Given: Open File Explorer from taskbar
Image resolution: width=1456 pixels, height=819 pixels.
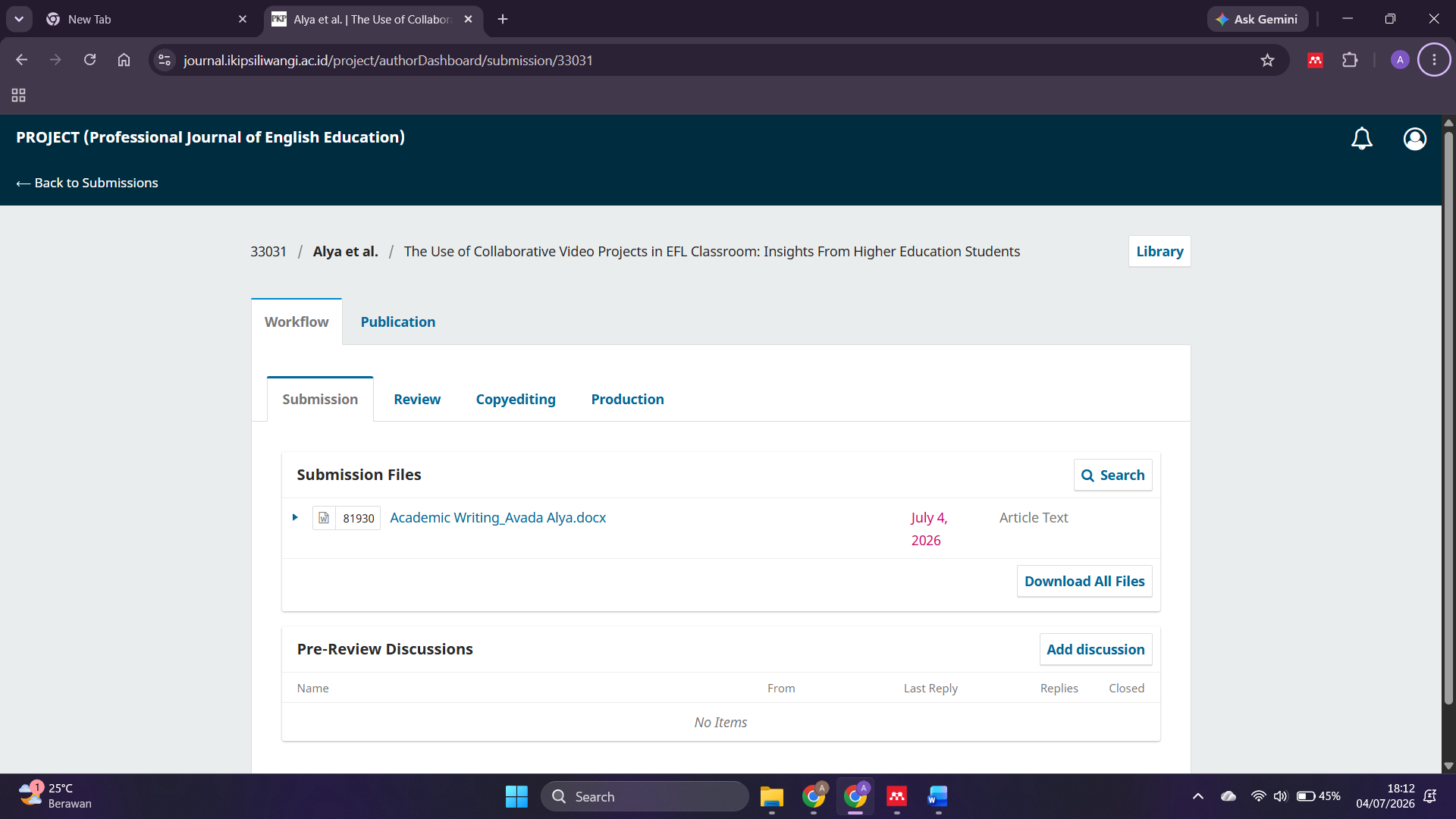Looking at the screenshot, I should click(x=772, y=796).
